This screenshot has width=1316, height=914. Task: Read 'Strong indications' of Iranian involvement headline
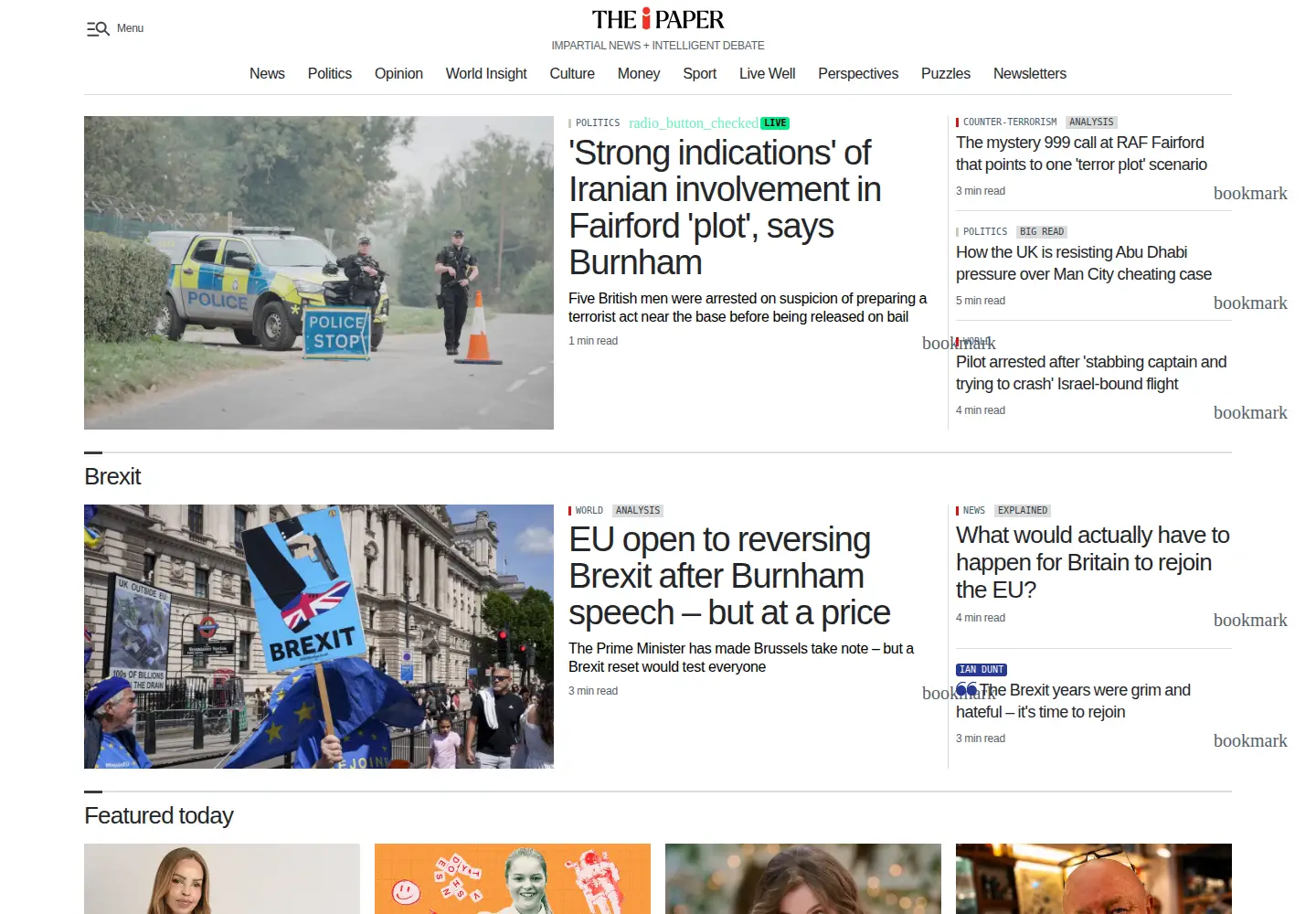coord(725,207)
